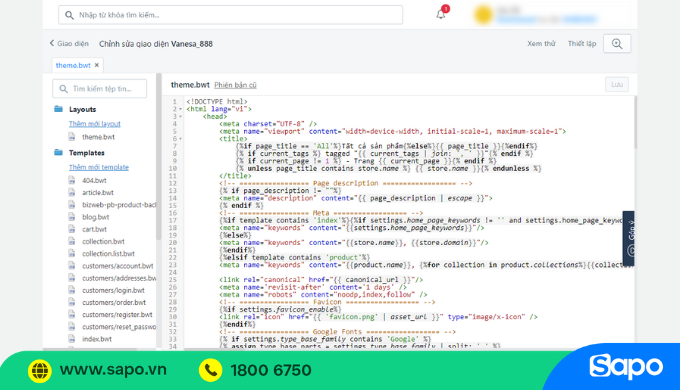The width and height of the screenshot is (680, 390).
Task: Click file icon next to 404.bwt
Action: pos(72,180)
